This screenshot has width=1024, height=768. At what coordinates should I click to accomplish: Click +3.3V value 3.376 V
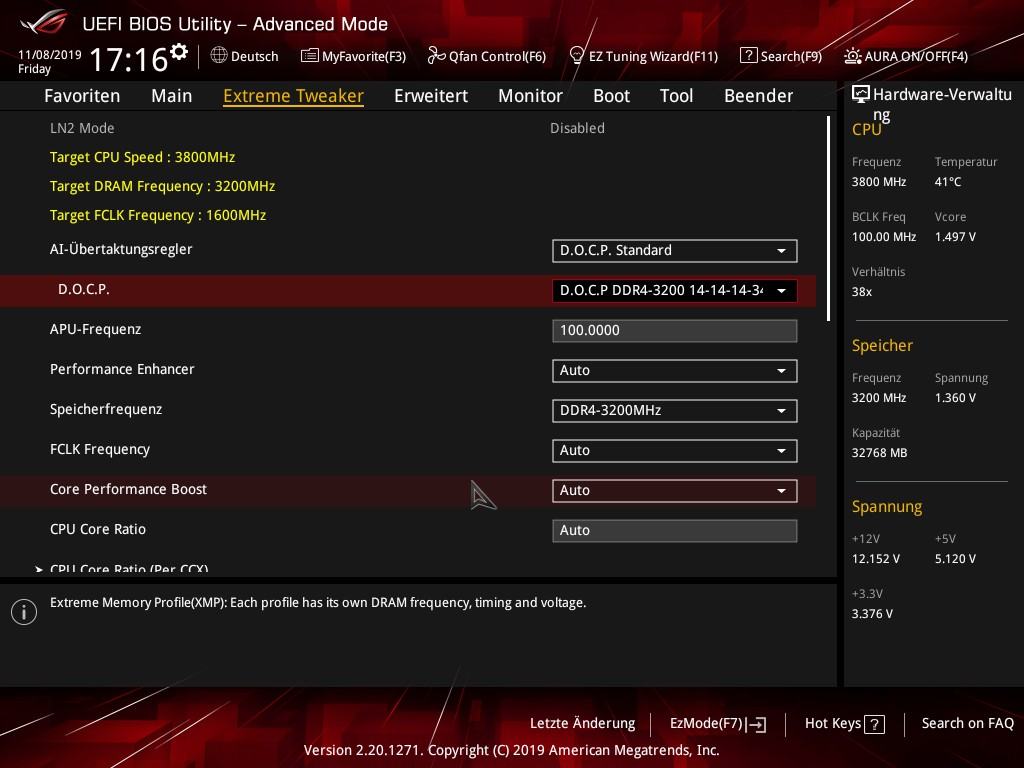click(872, 613)
